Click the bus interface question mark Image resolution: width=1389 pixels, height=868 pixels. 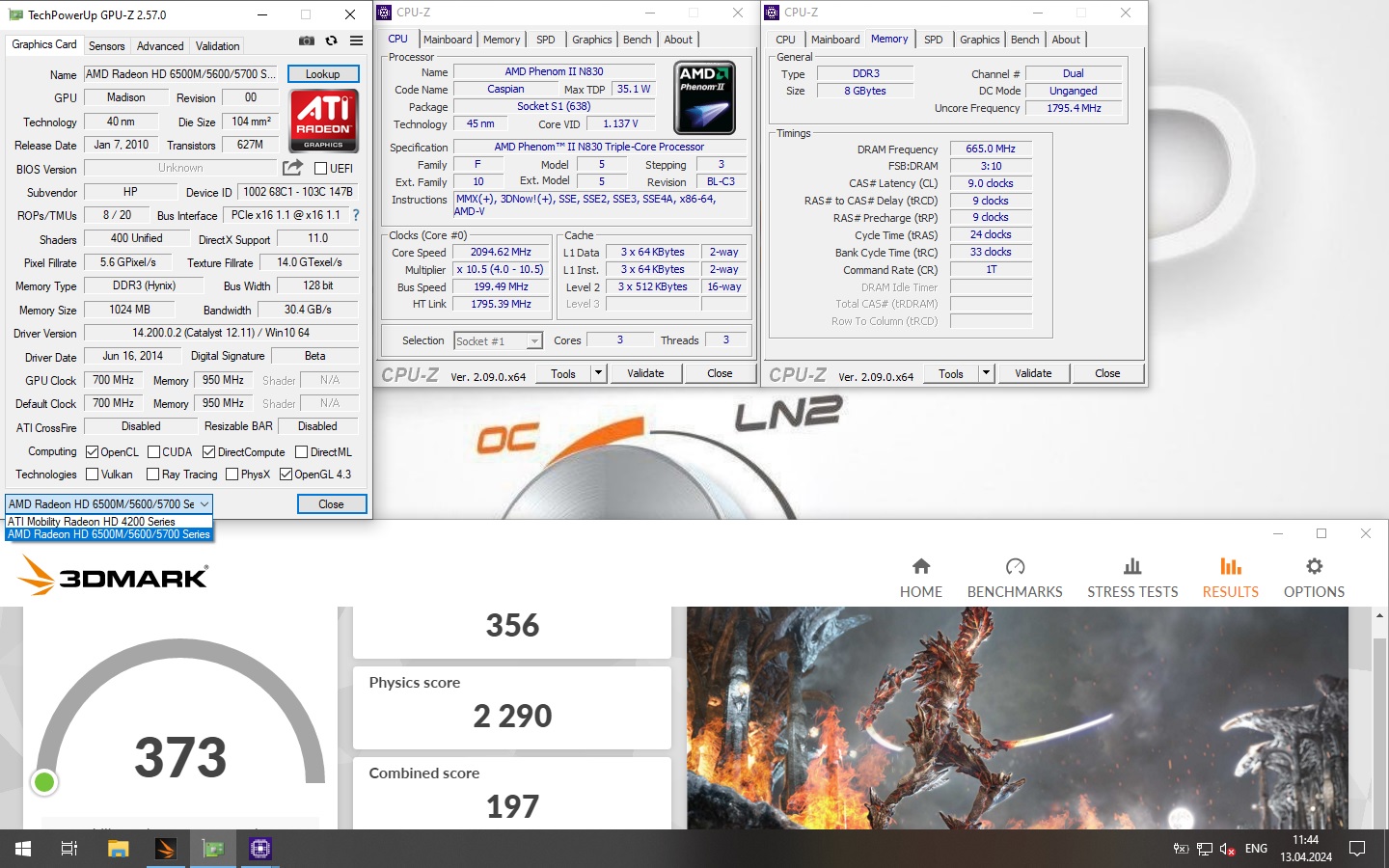(x=355, y=215)
